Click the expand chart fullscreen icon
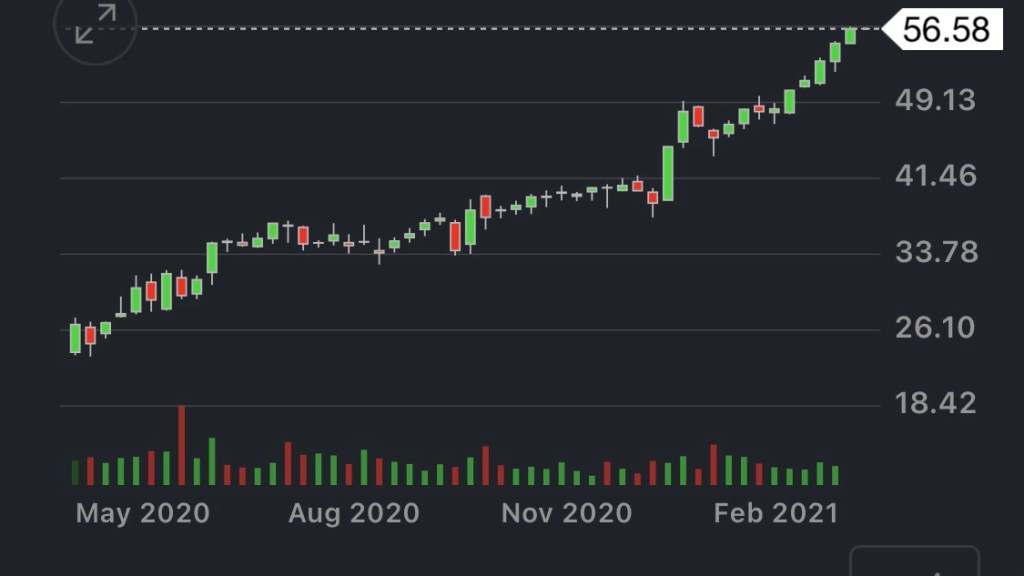Screen dimensions: 1024x576 coord(95,25)
